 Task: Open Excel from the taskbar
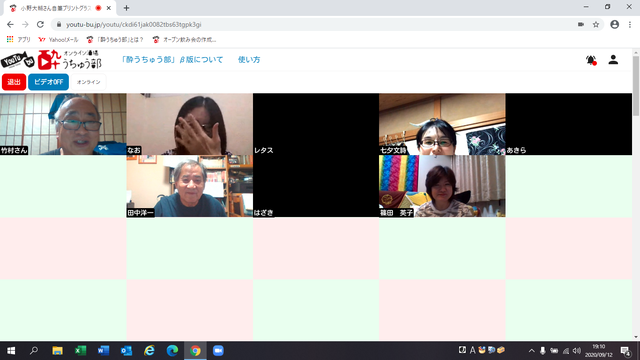point(80,351)
